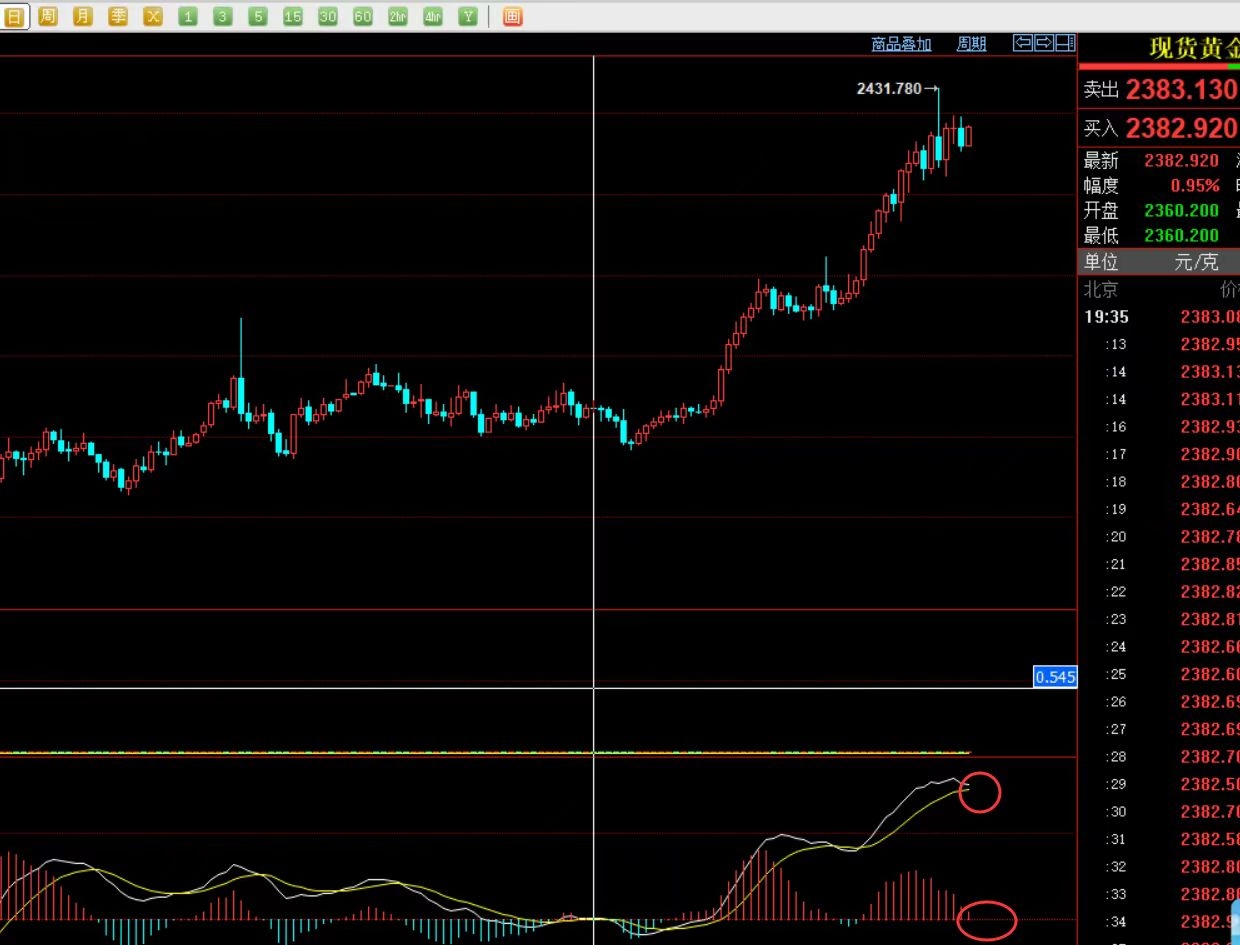The height and width of the screenshot is (945, 1240).
Task: Toggle the side panel layout button
Action: (x=1065, y=43)
